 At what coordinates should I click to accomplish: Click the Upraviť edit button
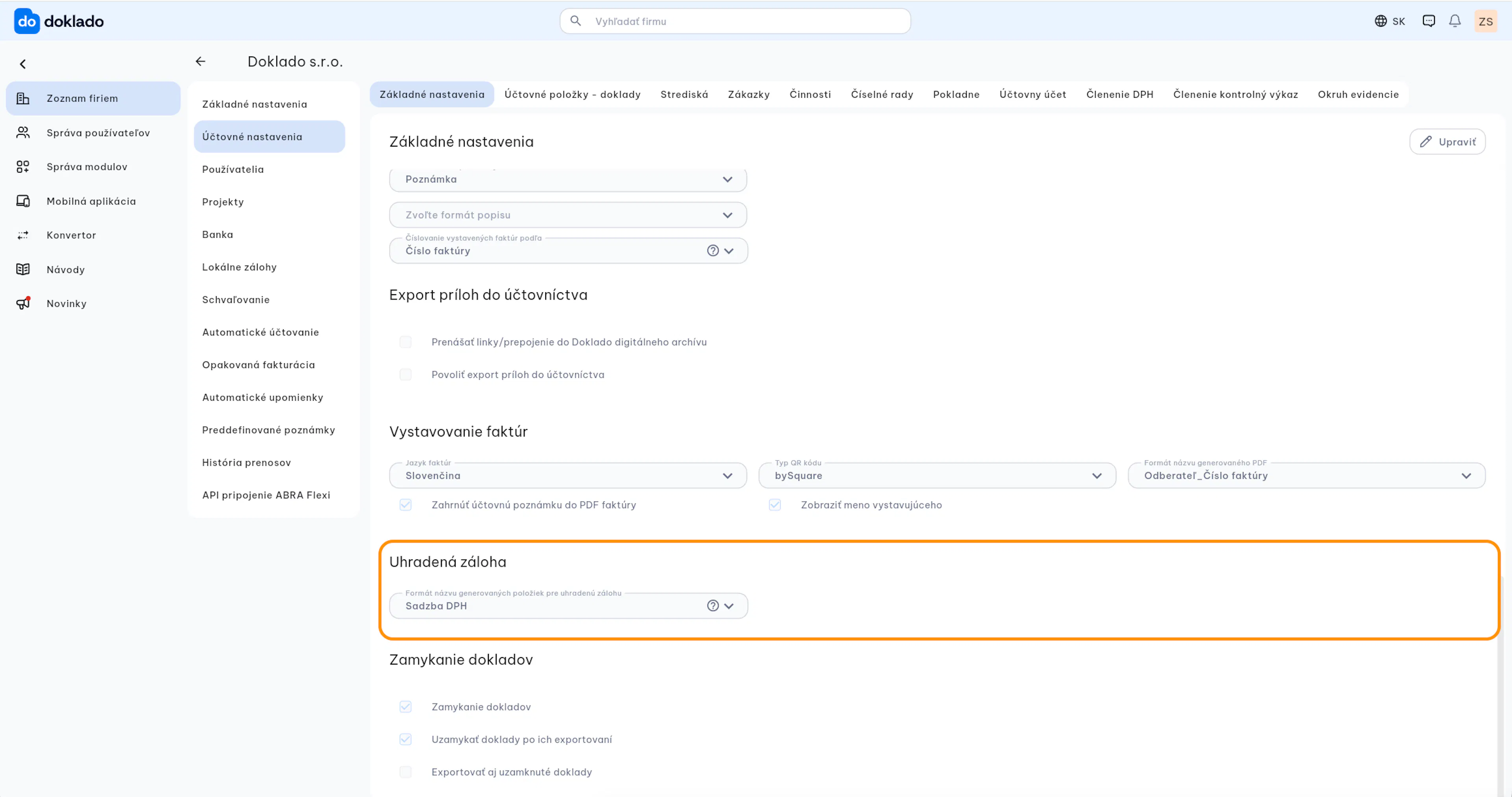point(1447,141)
